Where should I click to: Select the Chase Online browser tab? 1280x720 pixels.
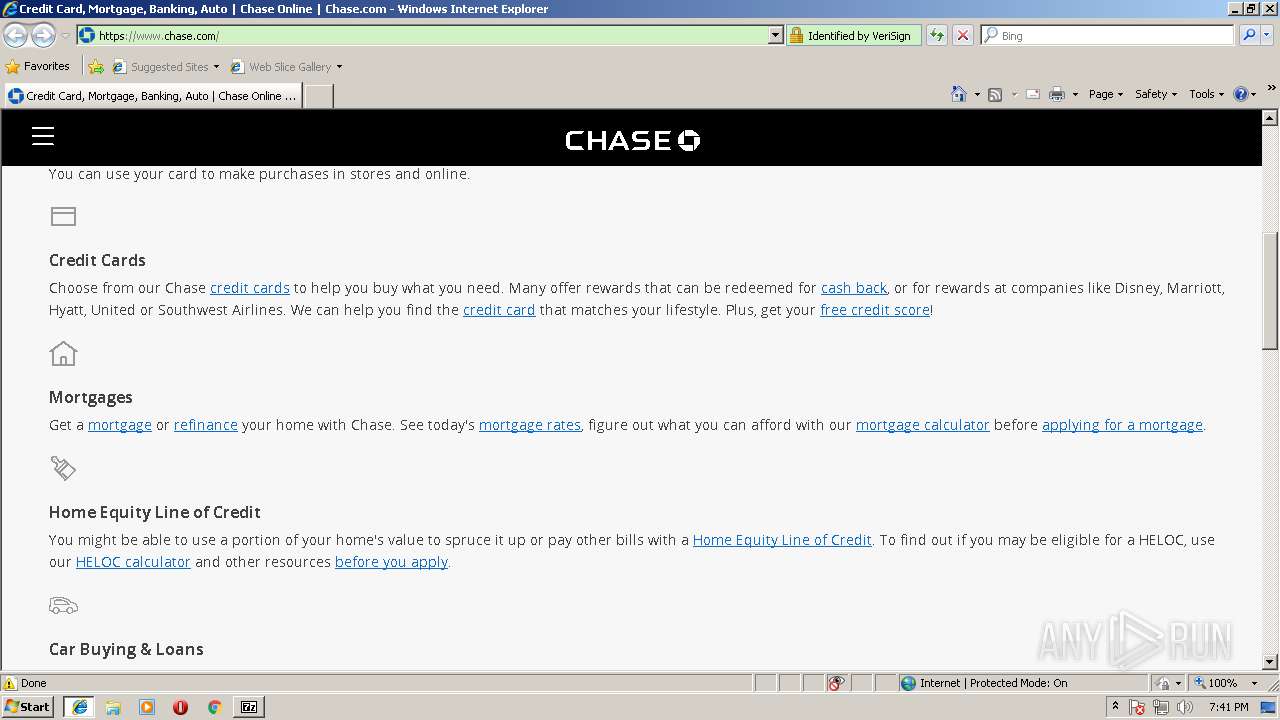click(152, 96)
